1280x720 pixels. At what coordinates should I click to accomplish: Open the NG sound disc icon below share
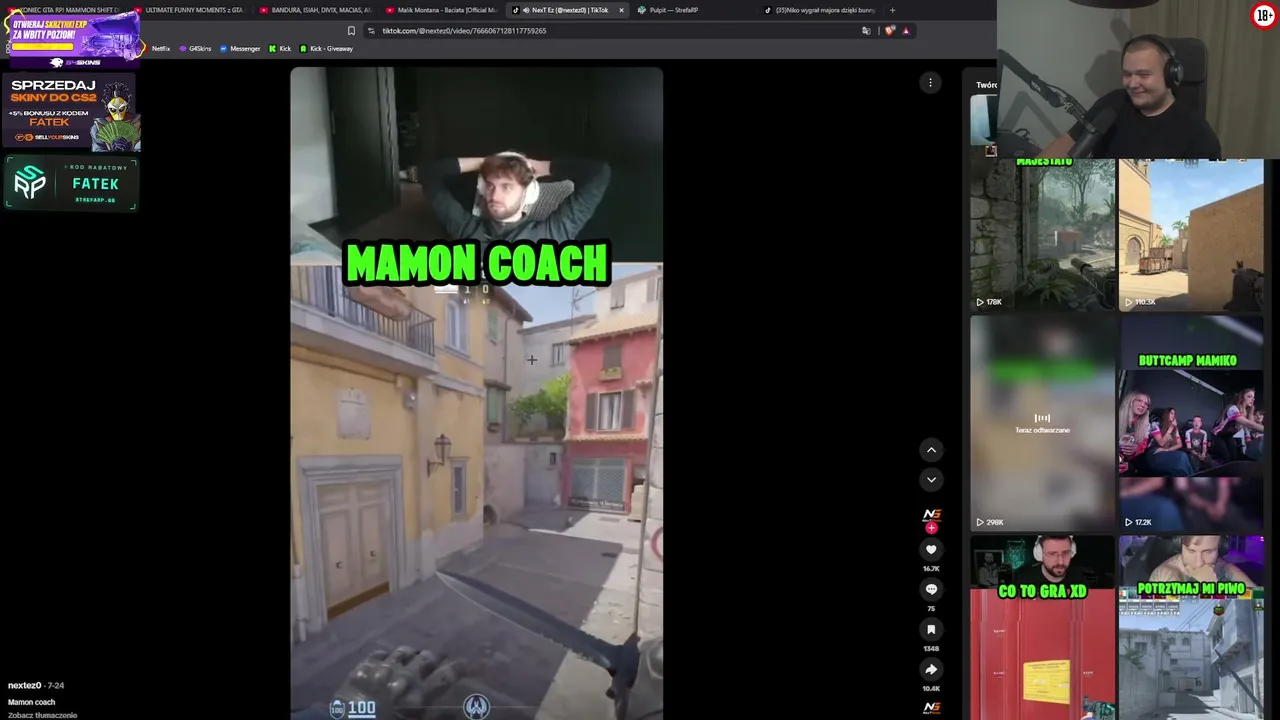[931, 708]
